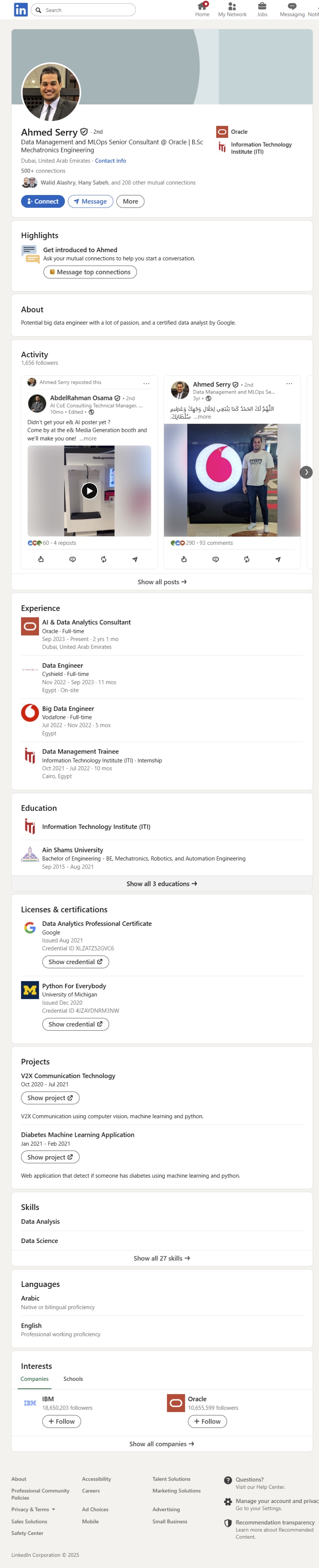This screenshot has width=319, height=1568.
Task: Click Show all companies
Action: [x=162, y=1444]
